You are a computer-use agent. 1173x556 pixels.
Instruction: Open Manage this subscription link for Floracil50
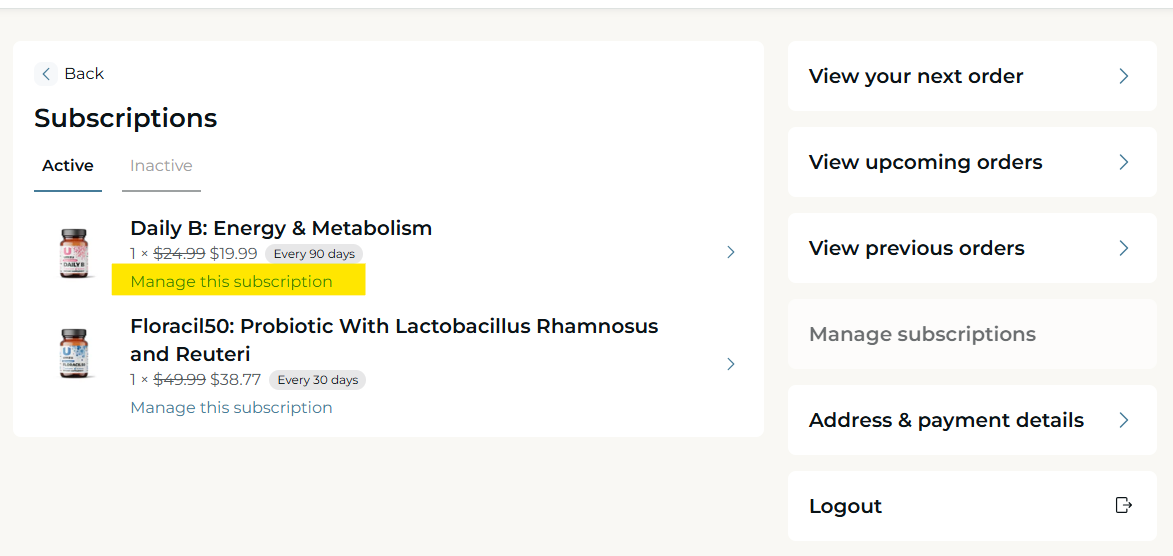click(x=231, y=407)
